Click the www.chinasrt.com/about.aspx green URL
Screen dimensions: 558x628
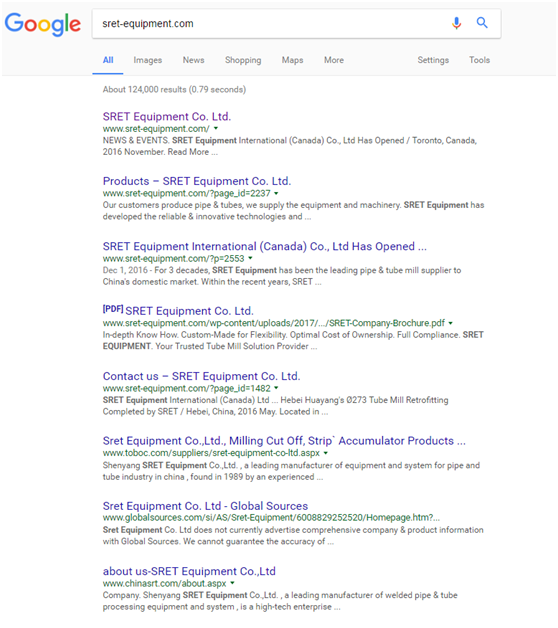click(164, 583)
